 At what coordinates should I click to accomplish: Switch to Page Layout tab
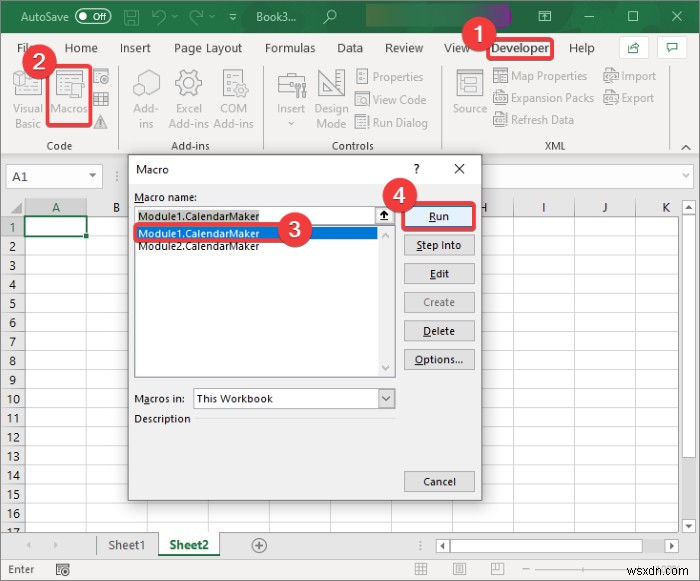(208, 48)
